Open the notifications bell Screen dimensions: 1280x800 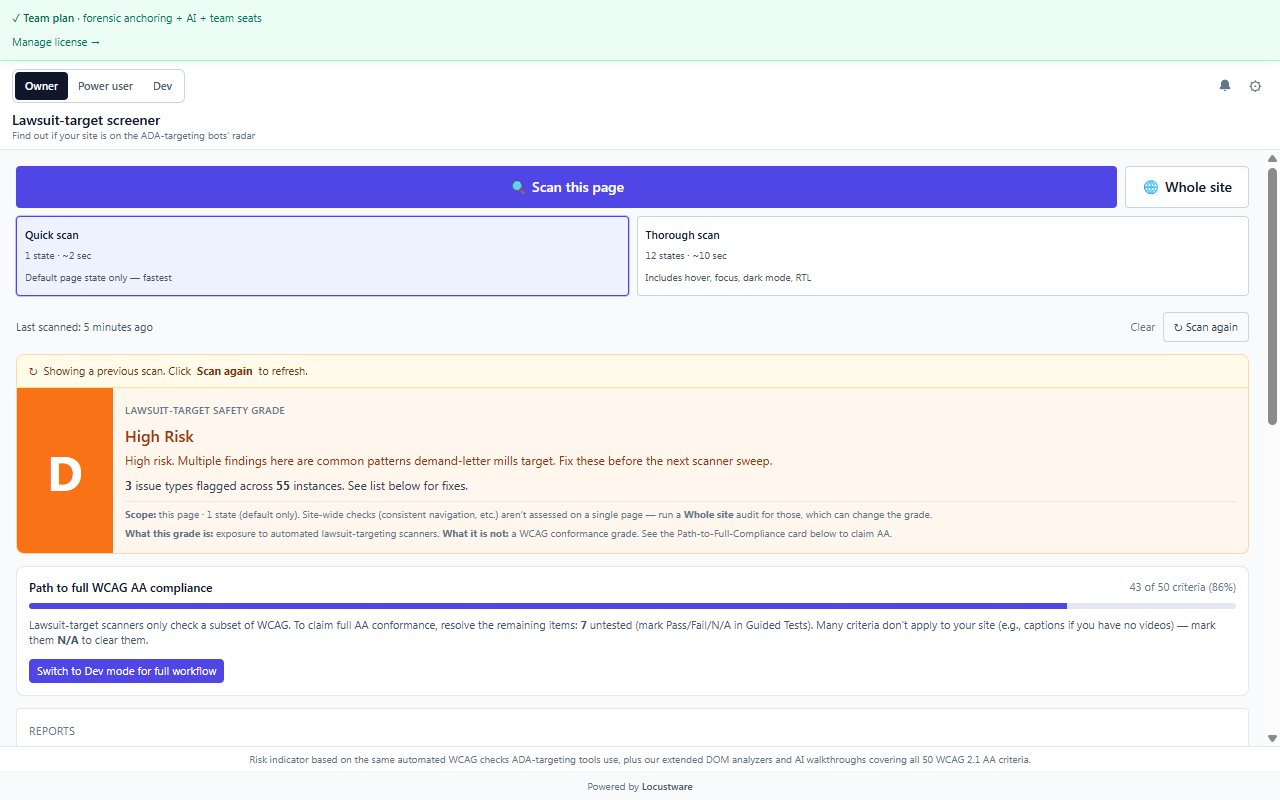pos(1225,86)
